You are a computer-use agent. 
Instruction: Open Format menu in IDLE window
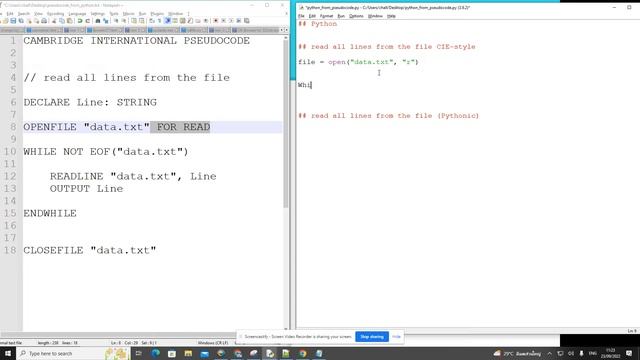pyautogui.click(x=327, y=16)
